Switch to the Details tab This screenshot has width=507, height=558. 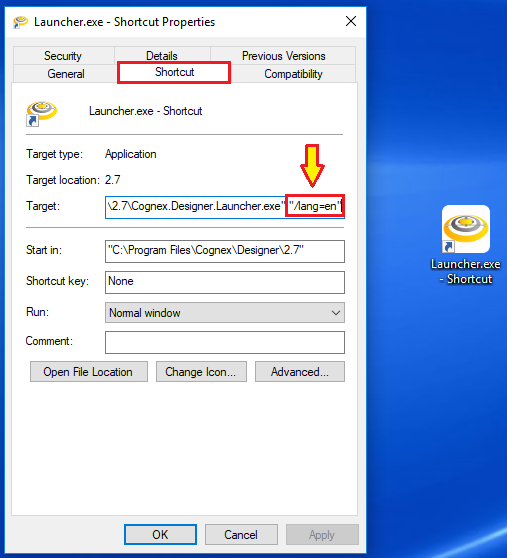pyautogui.click(x=162, y=55)
